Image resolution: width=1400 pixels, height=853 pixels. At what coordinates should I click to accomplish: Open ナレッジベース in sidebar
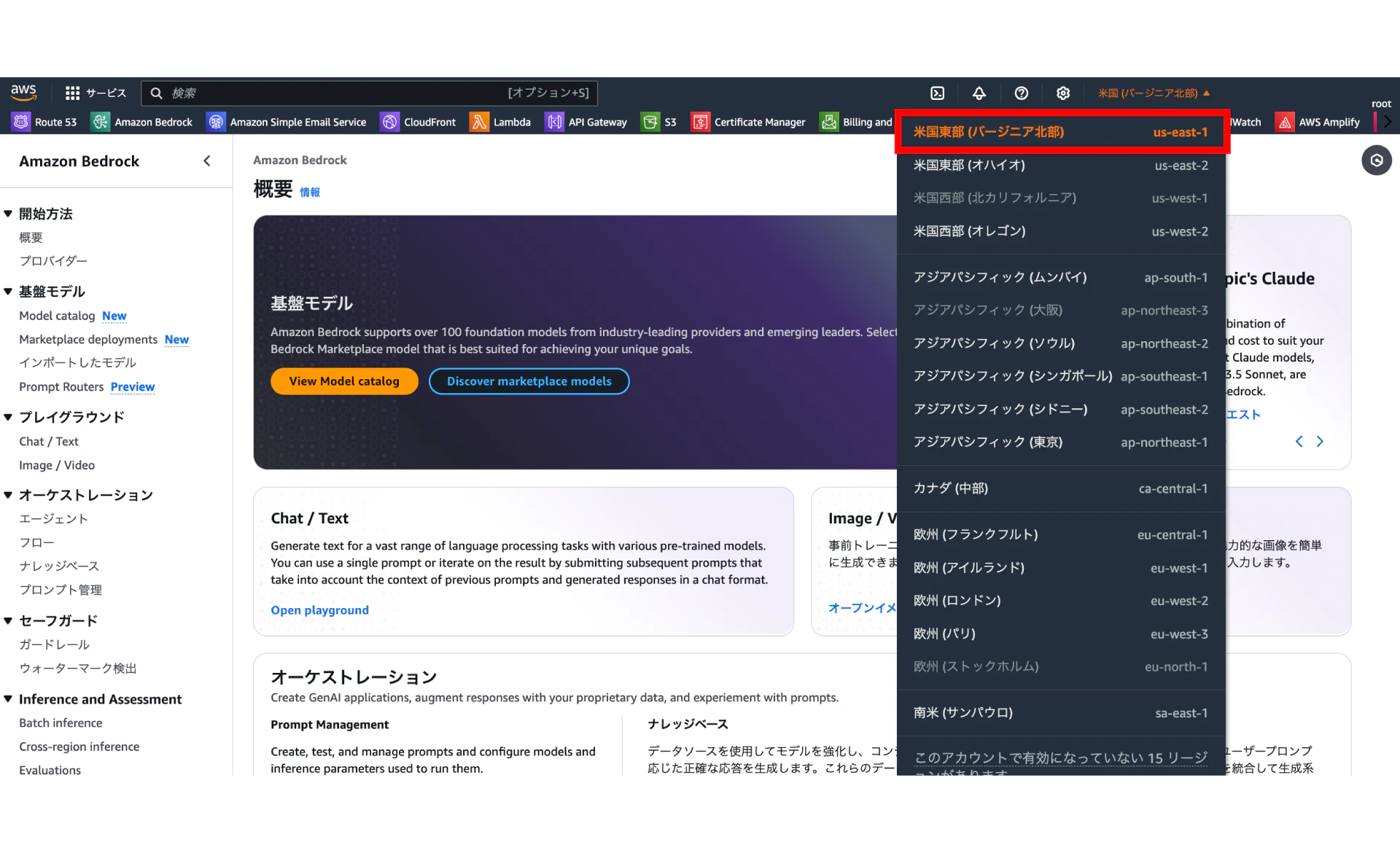pyautogui.click(x=59, y=566)
